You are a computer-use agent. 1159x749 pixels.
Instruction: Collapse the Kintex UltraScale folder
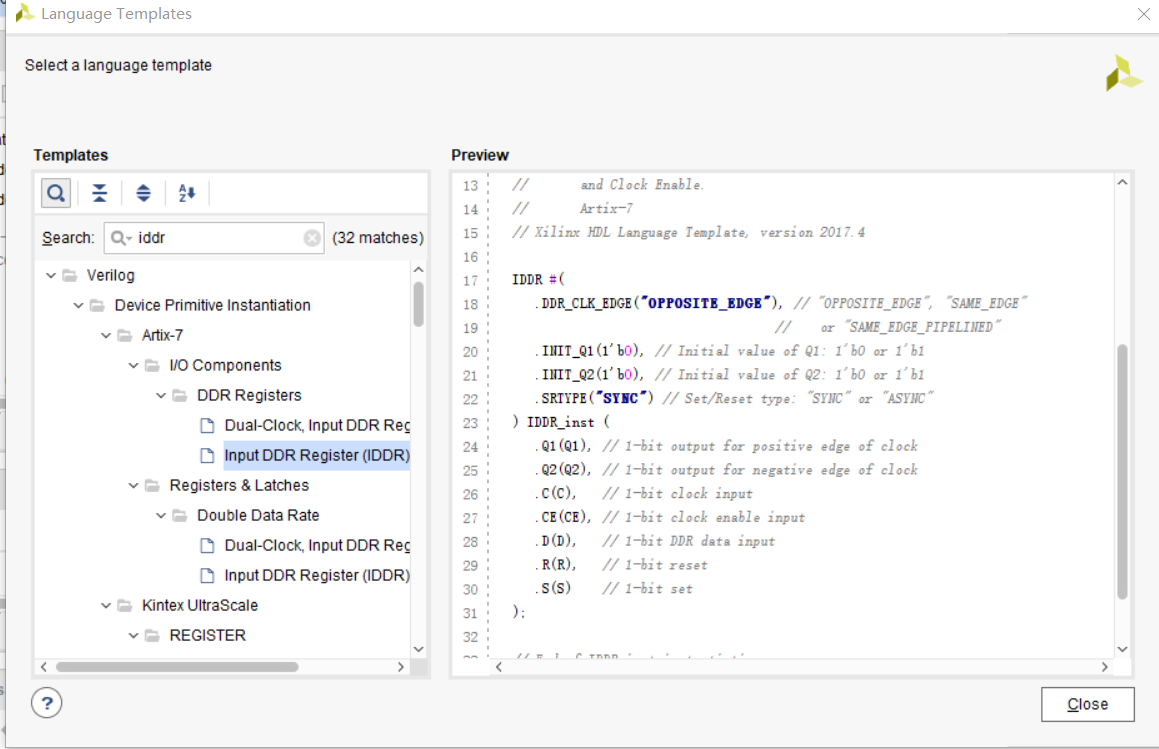(106, 605)
